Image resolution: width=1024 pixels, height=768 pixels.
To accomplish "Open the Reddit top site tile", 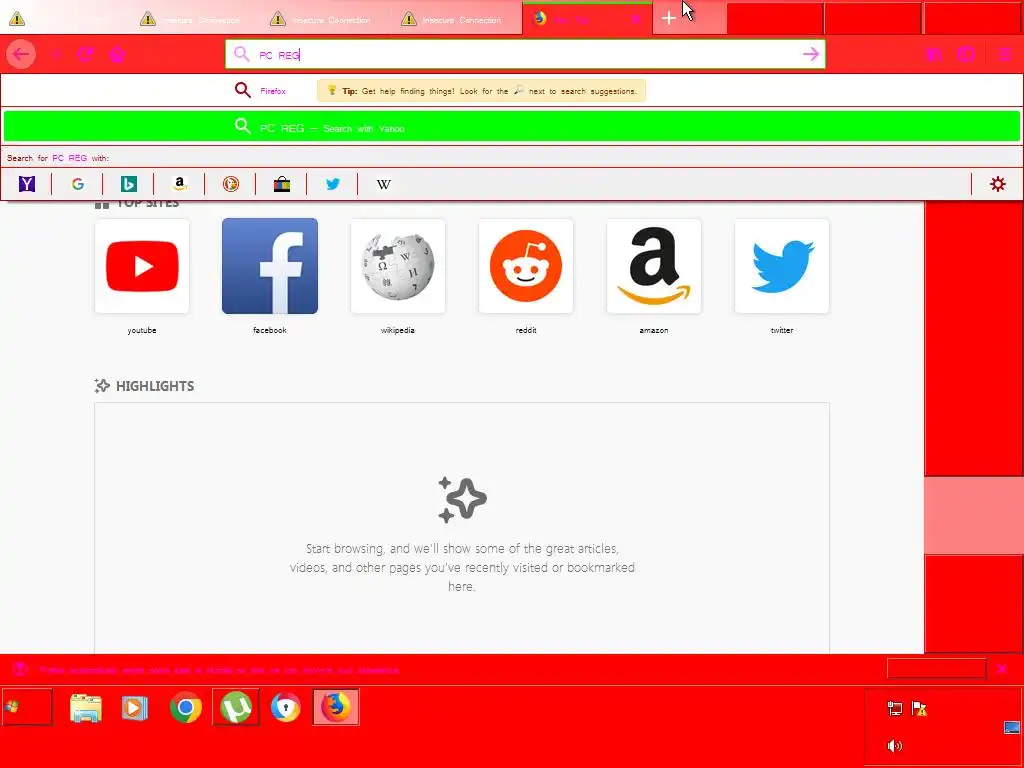I will pos(526,266).
